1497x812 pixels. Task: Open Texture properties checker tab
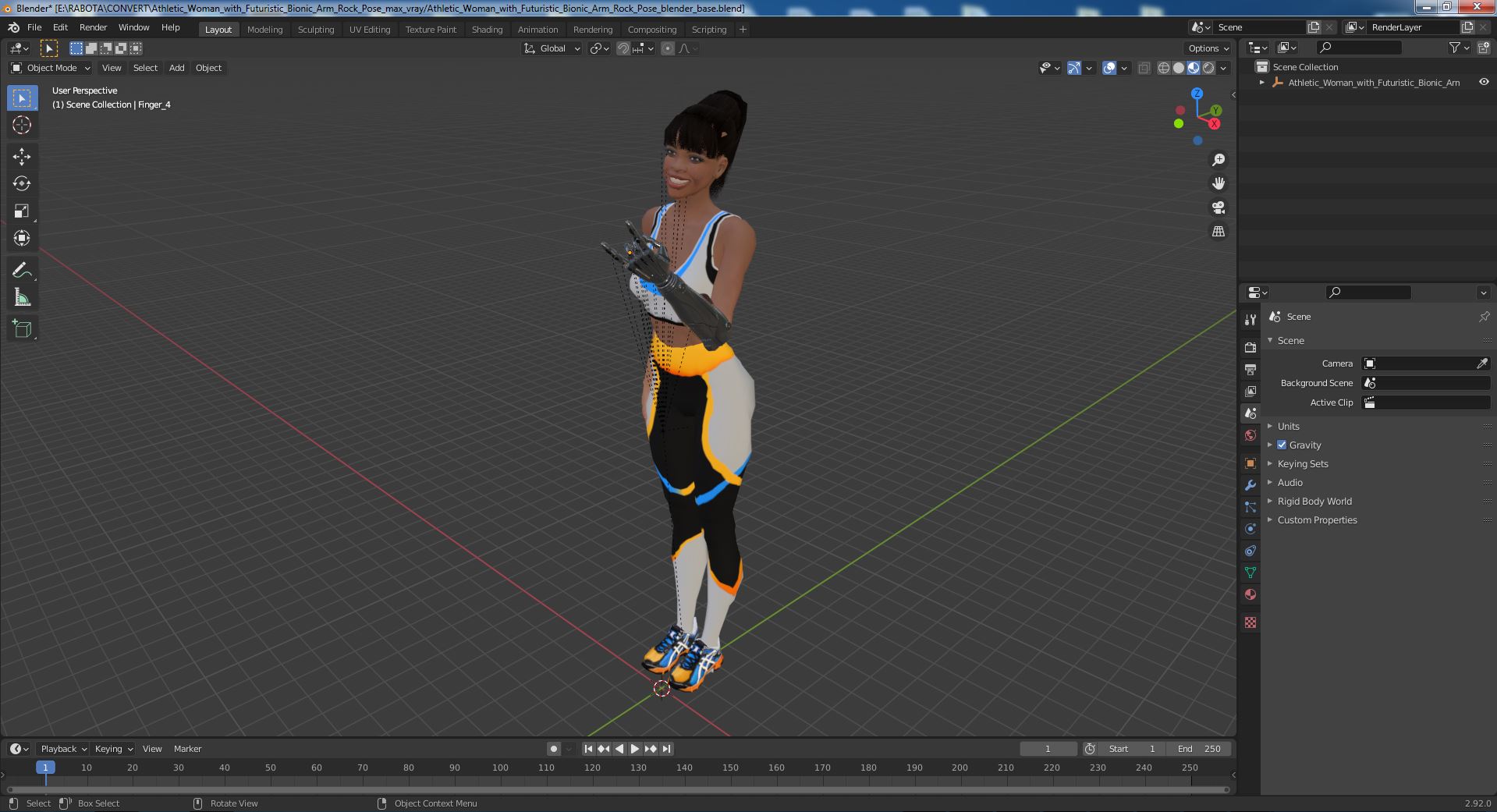tap(1250, 622)
